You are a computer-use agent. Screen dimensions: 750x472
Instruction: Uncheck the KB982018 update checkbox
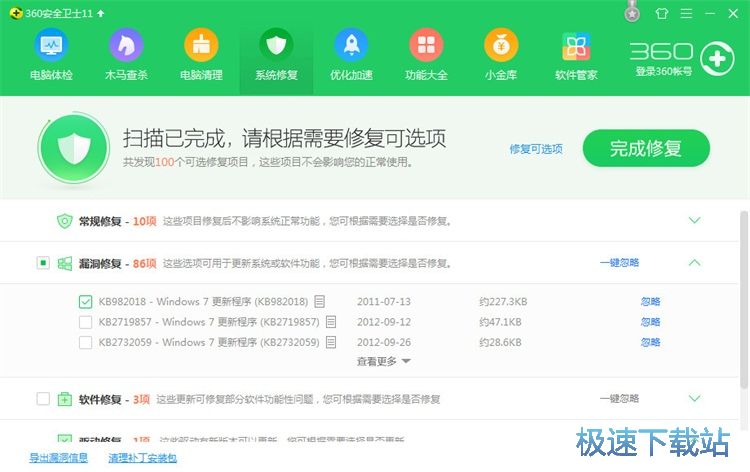(x=85, y=302)
